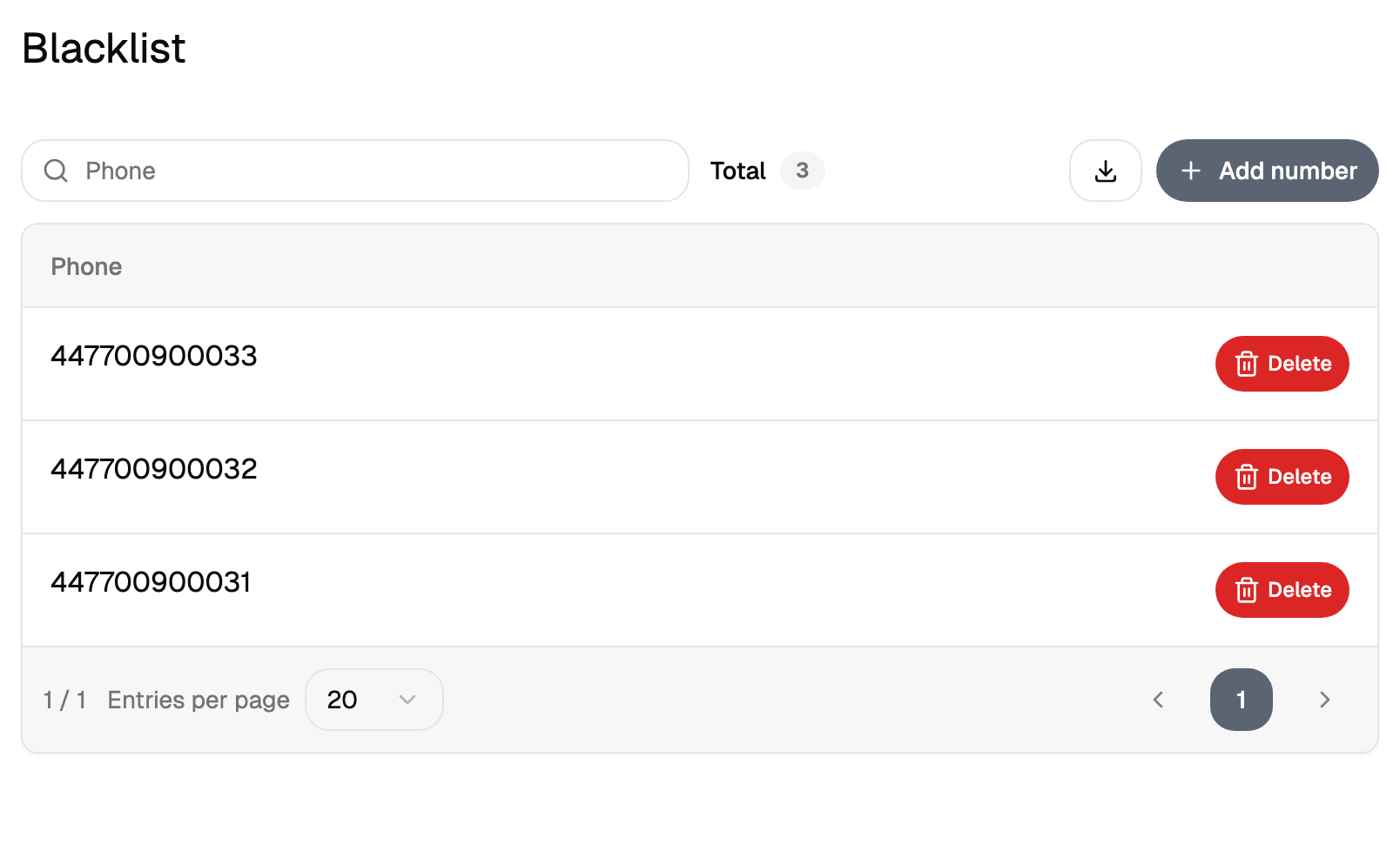This screenshot has width=1400, height=858.
Task: Click trash icon for number 447700900031
Action: 1247,590
